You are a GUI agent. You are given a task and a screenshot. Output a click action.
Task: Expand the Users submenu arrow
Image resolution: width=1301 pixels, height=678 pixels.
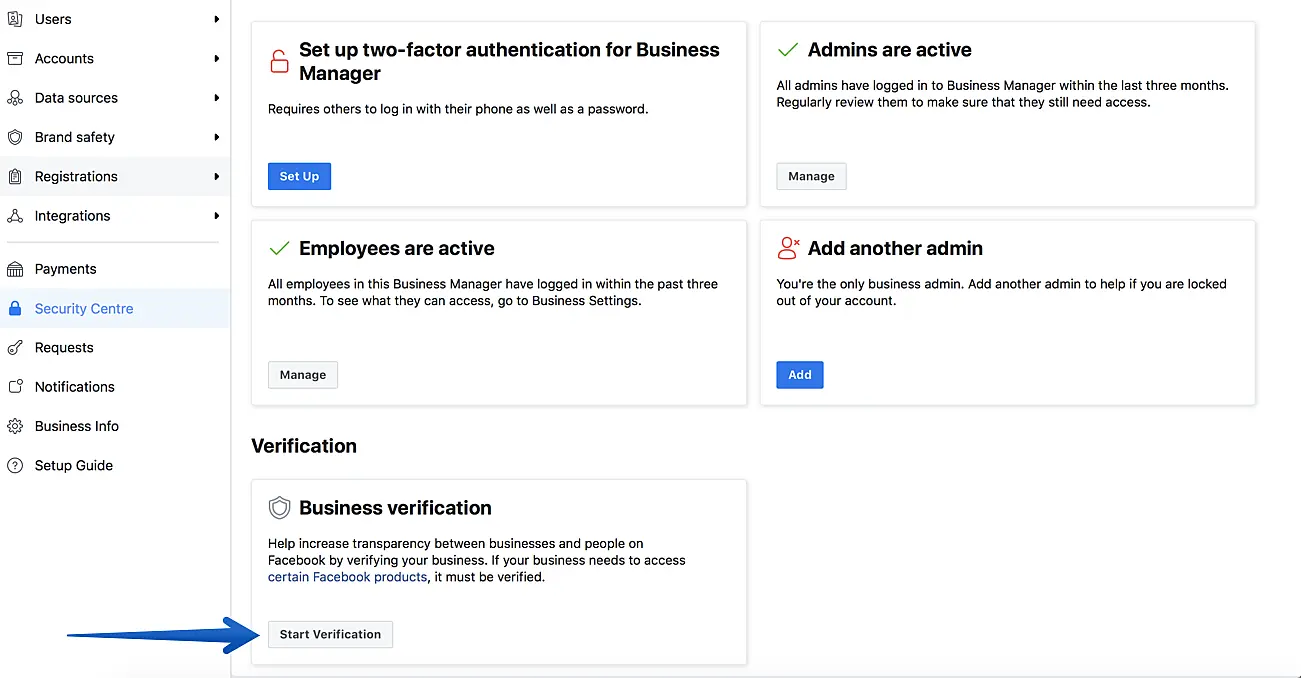pyautogui.click(x=216, y=19)
